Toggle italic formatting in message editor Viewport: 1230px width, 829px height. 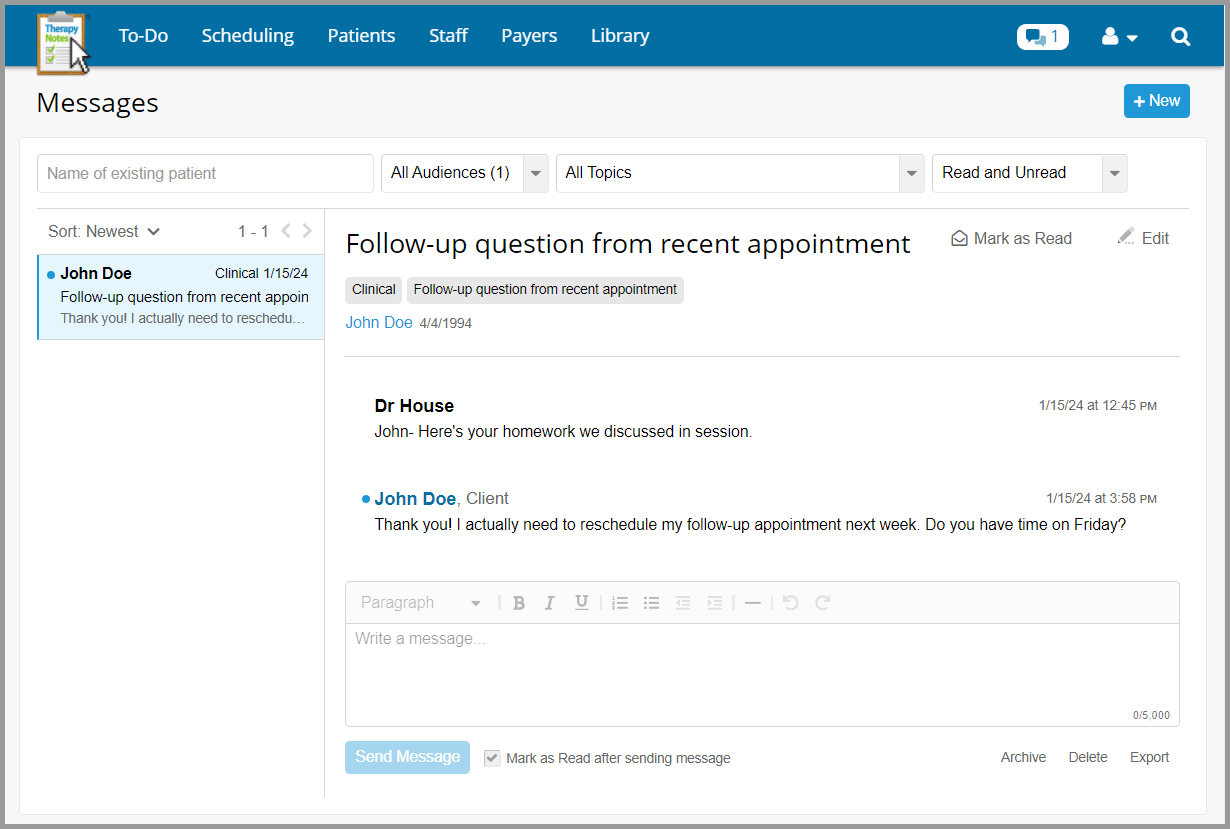(x=549, y=603)
